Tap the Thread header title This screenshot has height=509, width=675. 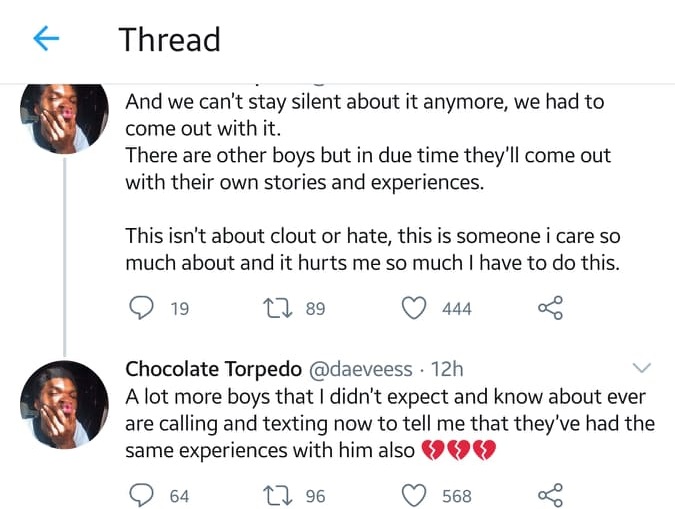169,39
